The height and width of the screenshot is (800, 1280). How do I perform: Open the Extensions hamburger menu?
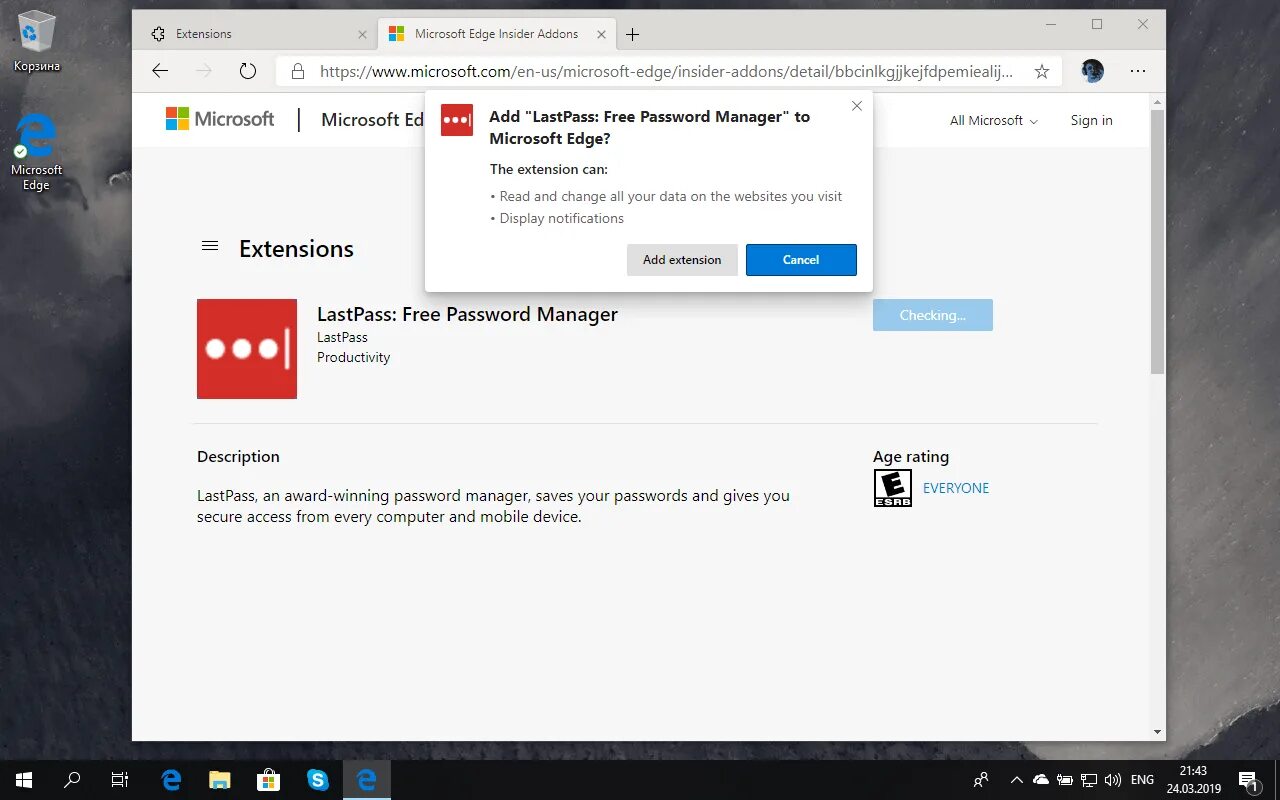click(x=210, y=246)
